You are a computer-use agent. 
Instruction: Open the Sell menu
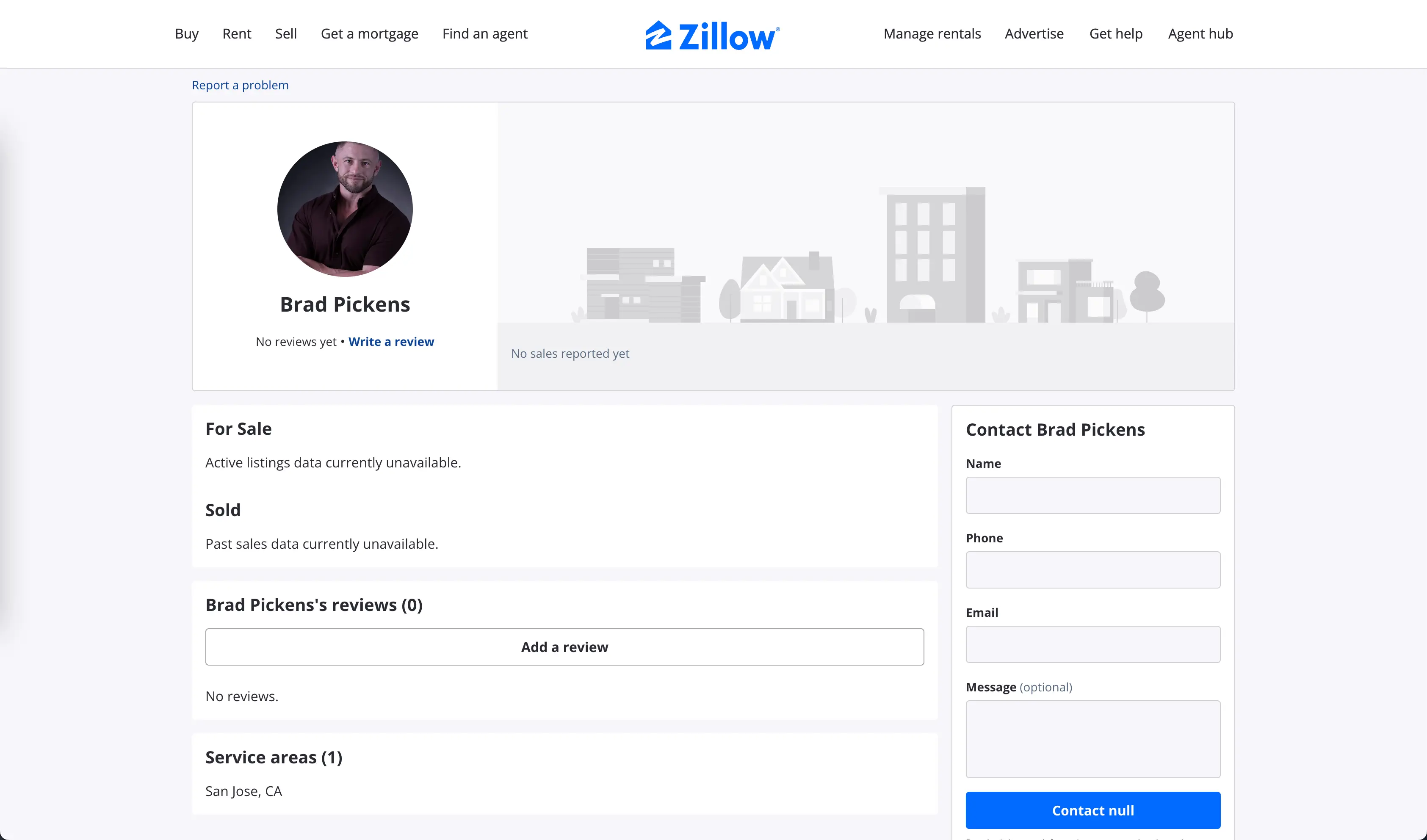(286, 34)
